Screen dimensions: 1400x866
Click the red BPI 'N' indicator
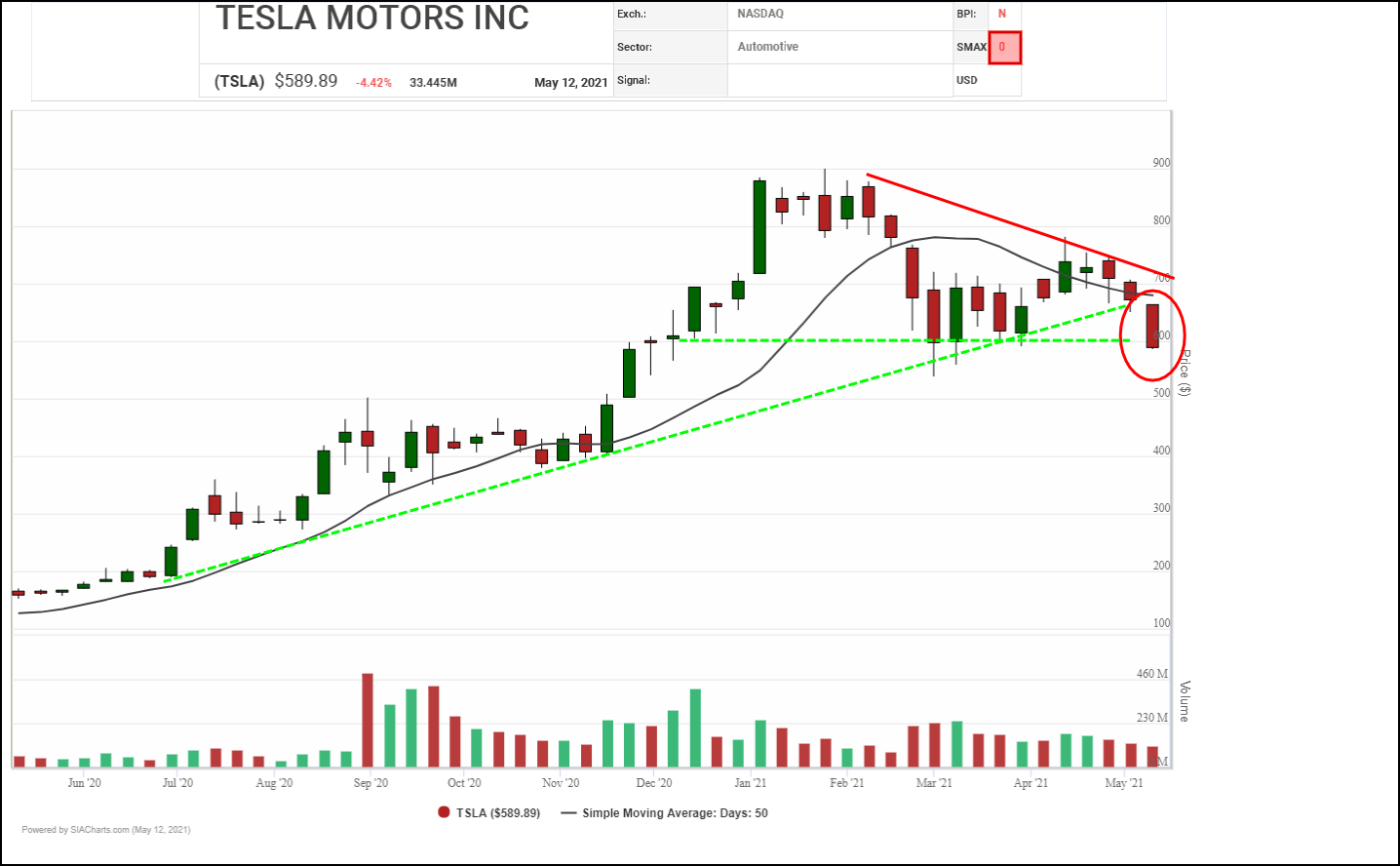click(1001, 14)
